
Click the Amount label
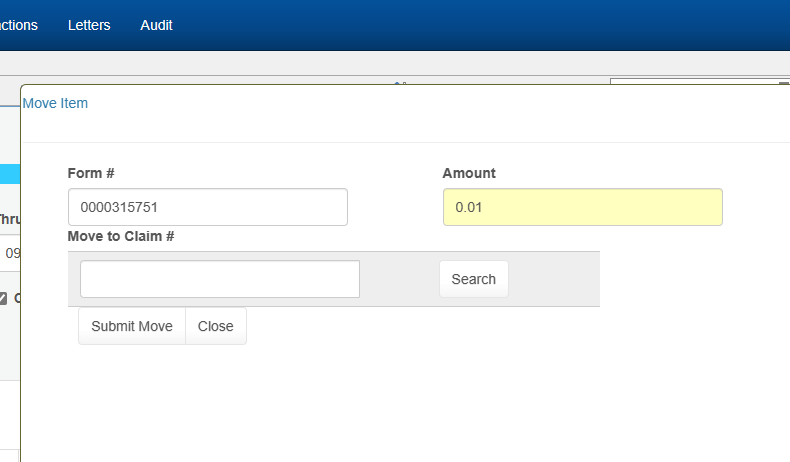tap(469, 173)
